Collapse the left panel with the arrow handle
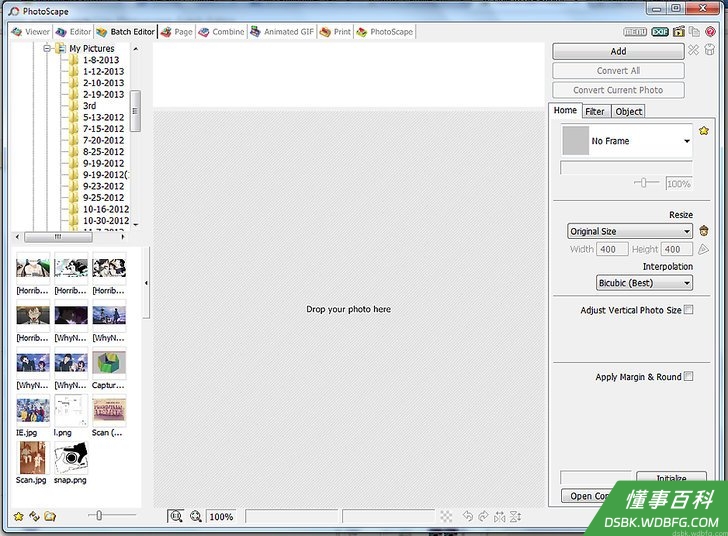Viewport: 728px width, 536px height. click(x=146, y=282)
